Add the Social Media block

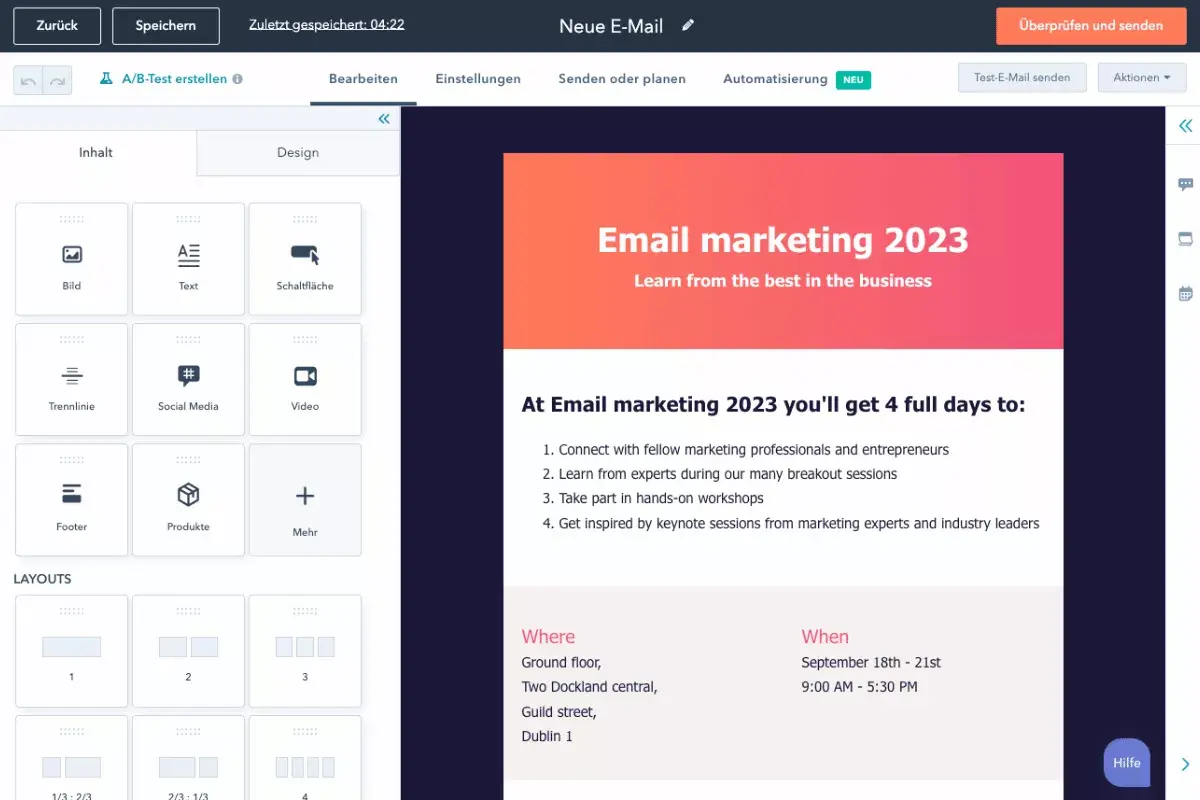coord(188,379)
